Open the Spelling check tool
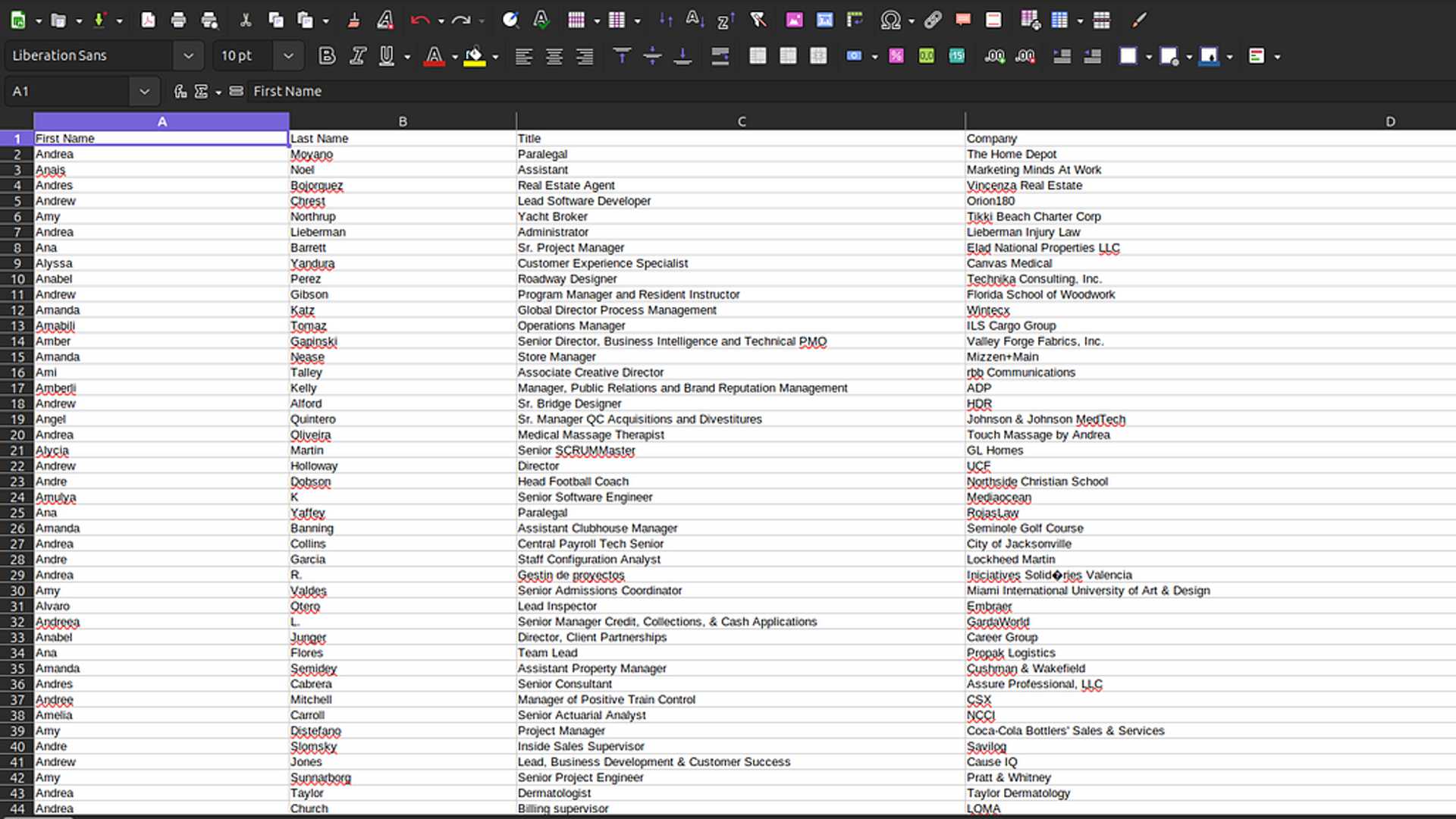The height and width of the screenshot is (819, 1456). pyautogui.click(x=541, y=20)
